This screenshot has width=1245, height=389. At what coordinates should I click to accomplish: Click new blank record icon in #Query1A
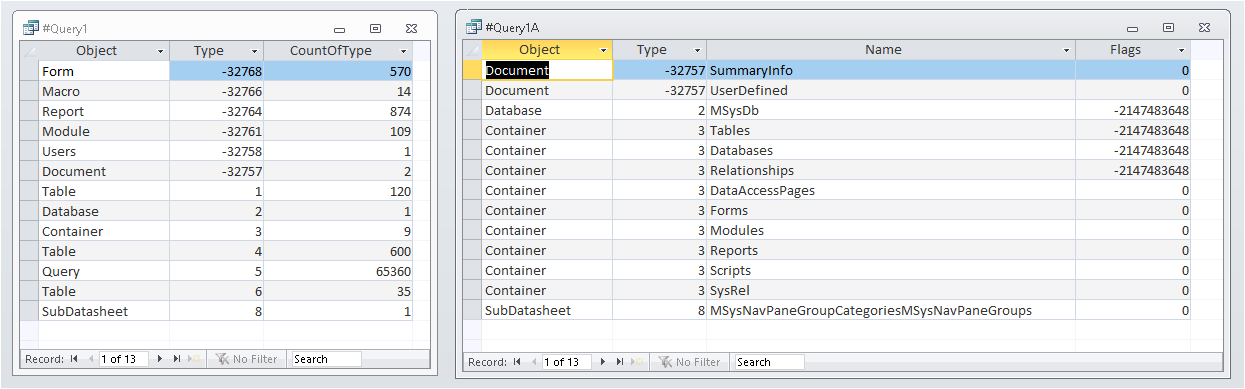636,362
